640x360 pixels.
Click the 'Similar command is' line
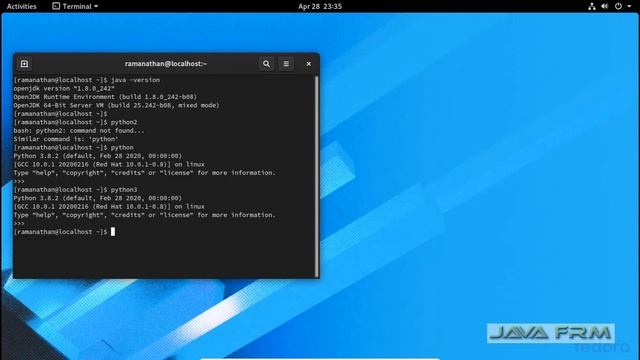click(66, 139)
